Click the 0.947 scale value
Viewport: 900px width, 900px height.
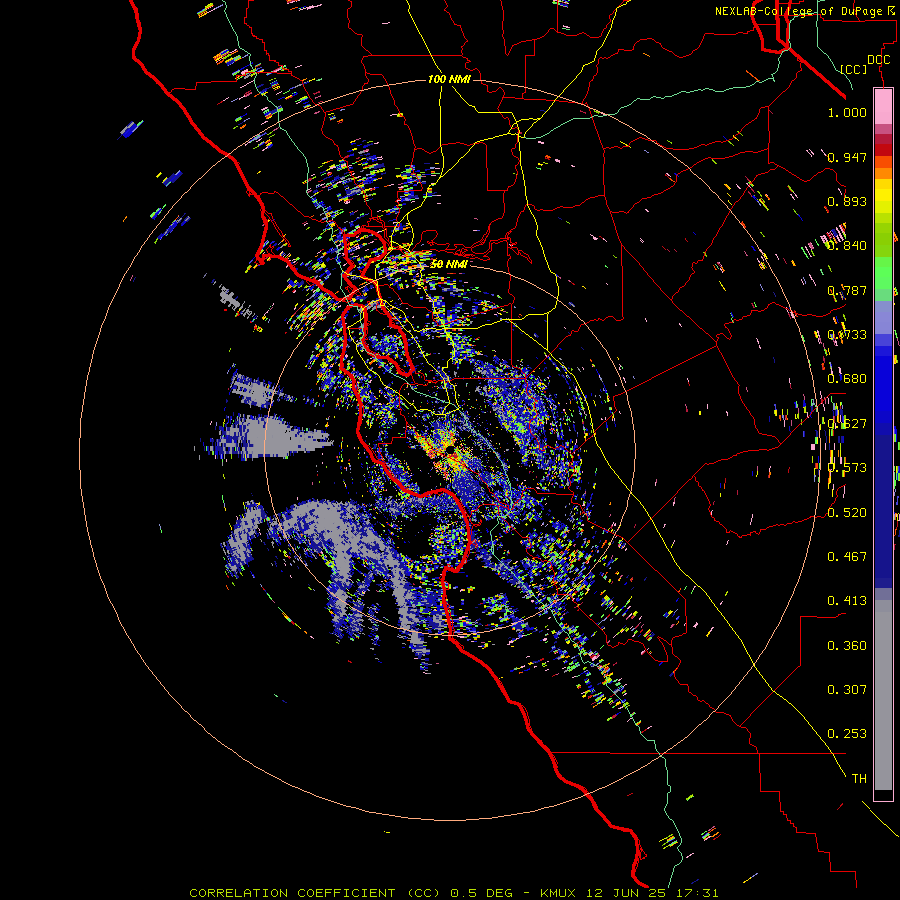tap(847, 157)
